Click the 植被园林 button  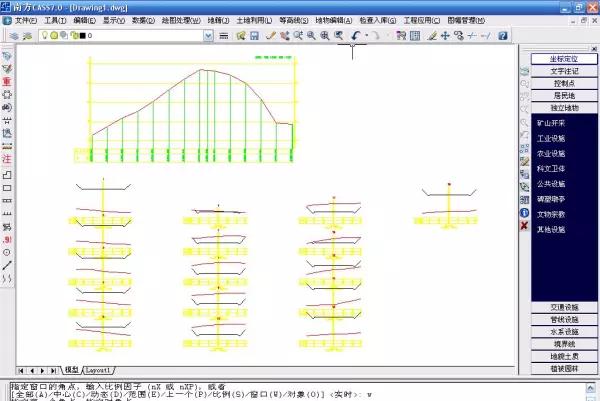click(x=564, y=368)
